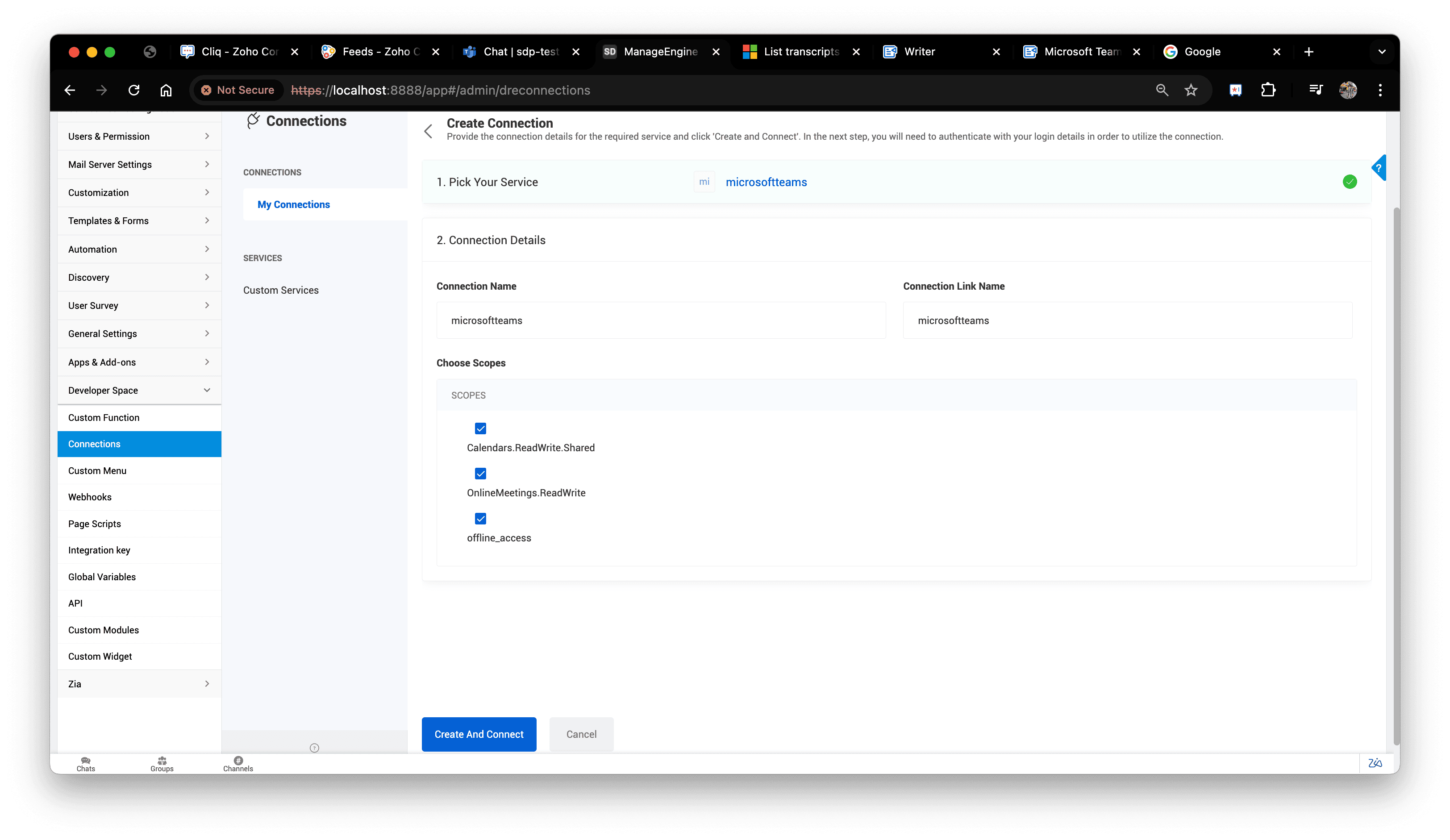Uncheck the Calendars.ReadWrite.Shared scope
Screen dimensions: 1450x840
click(480, 428)
